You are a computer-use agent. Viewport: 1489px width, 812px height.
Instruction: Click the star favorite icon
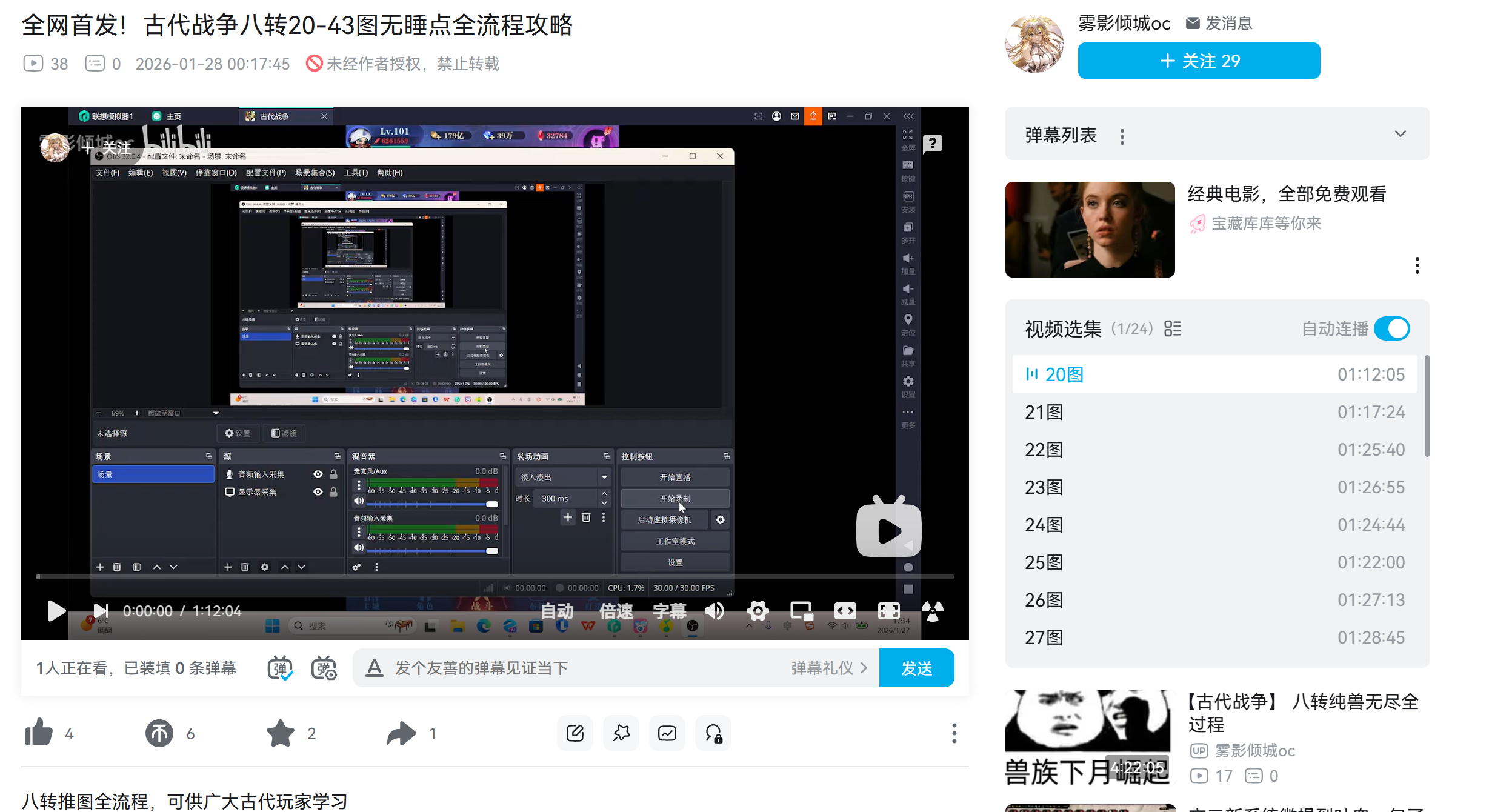click(x=280, y=733)
